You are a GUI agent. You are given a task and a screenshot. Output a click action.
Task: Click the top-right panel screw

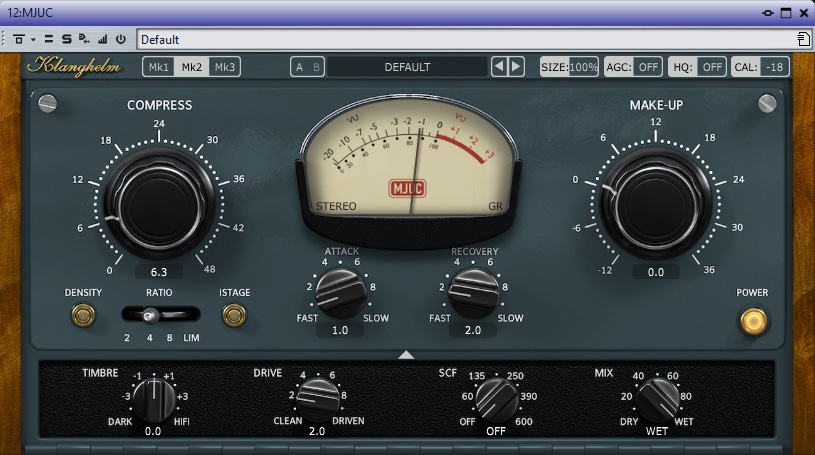(x=767, y=103)
